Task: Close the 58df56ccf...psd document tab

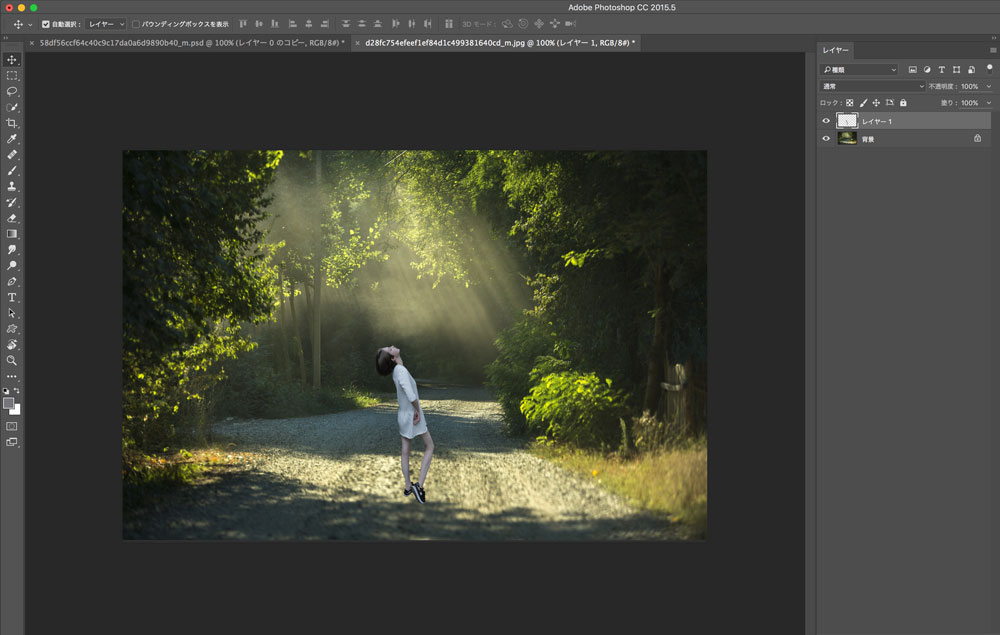Action: (32, 43)
